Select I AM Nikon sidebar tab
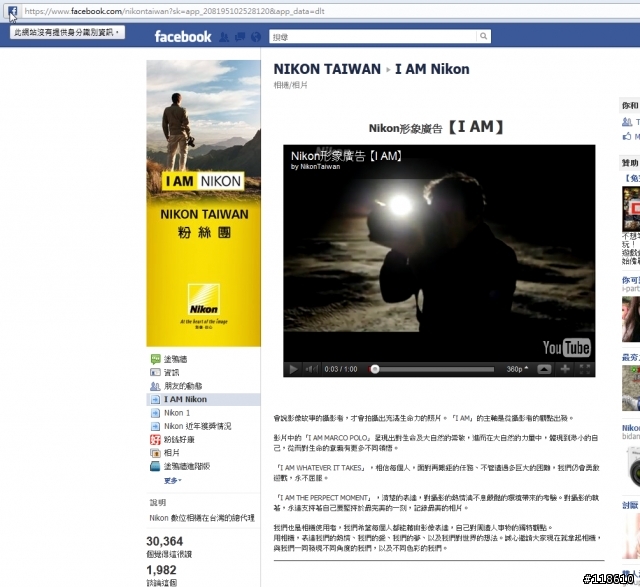Screen dimensions: 640x587 coord(203,399)
